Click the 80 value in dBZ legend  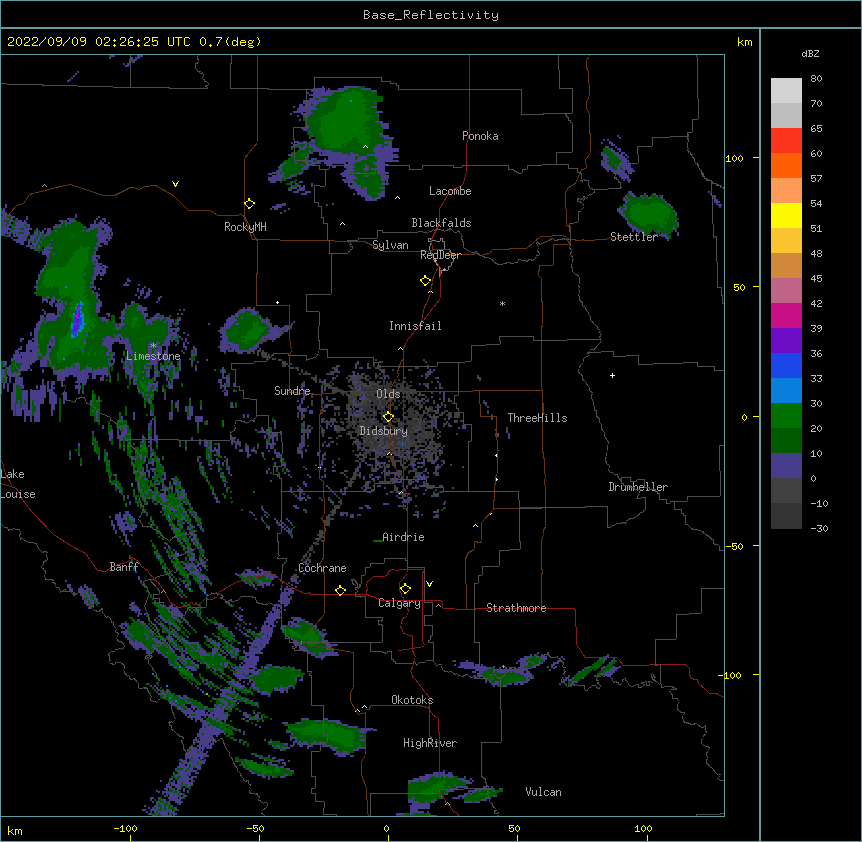coord(816,79)
